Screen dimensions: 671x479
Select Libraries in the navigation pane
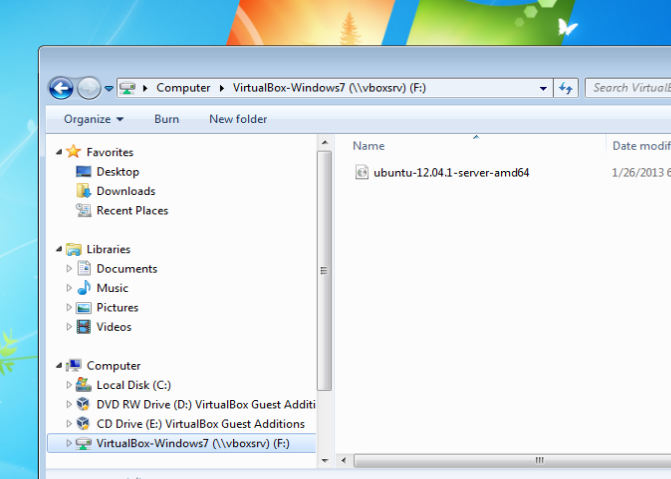click(x=108, y=249)
